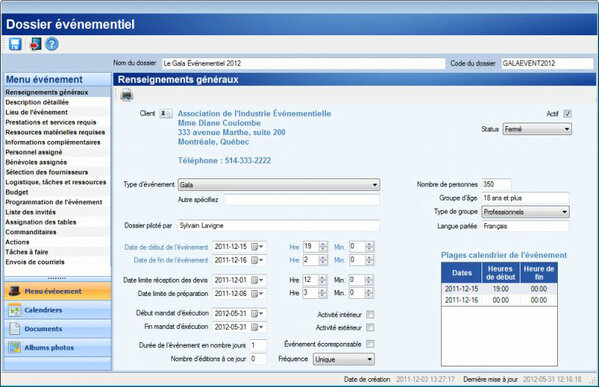This screenshot has height=387, width=599.
Task: Open Informations complémentaires section
Action: 57,142
